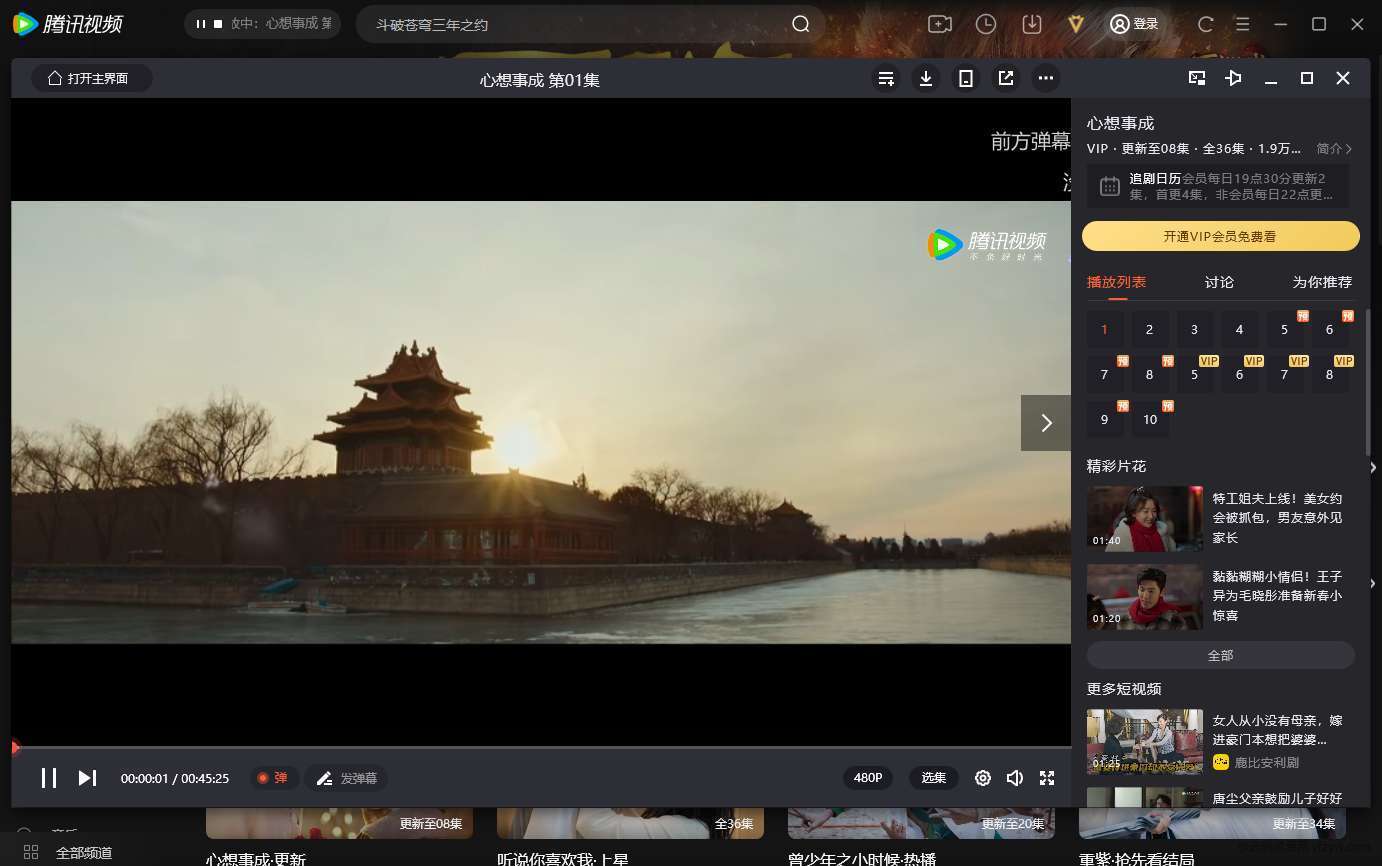Skip to next episode
Viewport: 1382px width, 866px height.
pos(87,778)
